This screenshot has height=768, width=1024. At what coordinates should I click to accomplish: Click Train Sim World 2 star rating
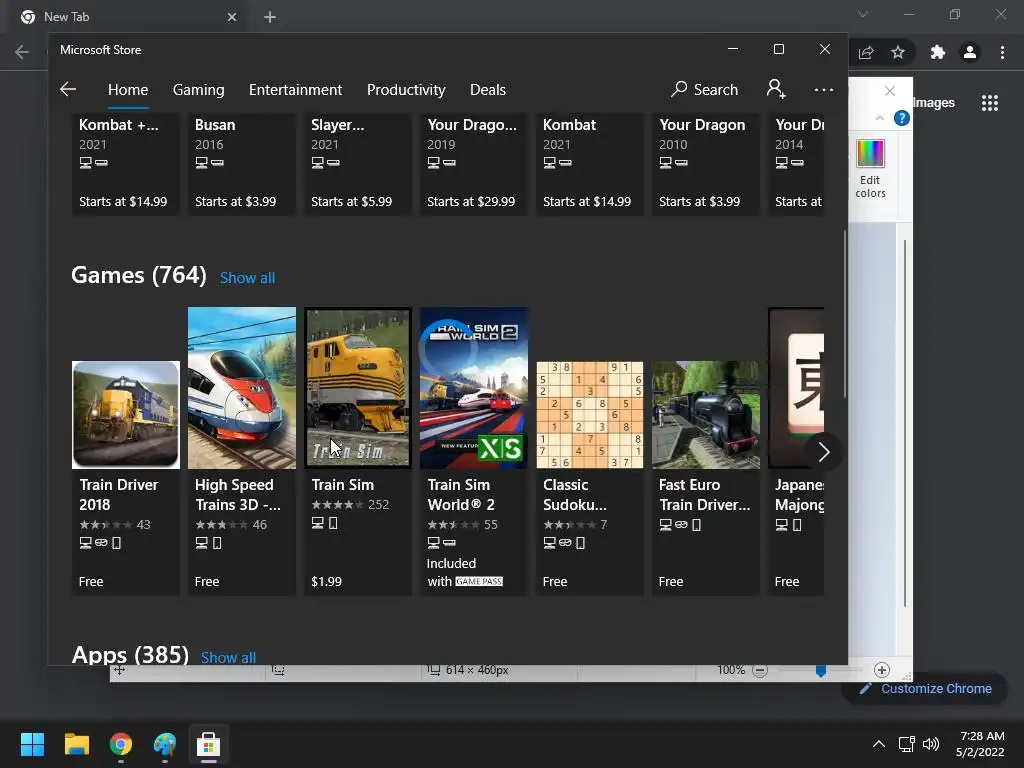pos(453,524)
